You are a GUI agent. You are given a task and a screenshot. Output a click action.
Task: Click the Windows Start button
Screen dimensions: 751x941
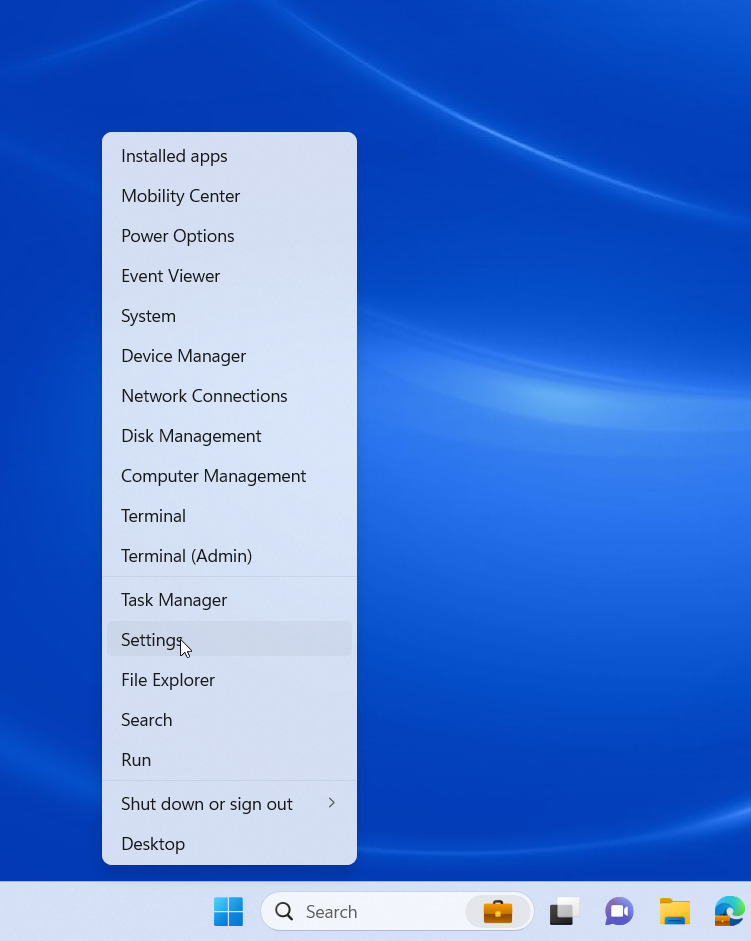coord(228,911)
